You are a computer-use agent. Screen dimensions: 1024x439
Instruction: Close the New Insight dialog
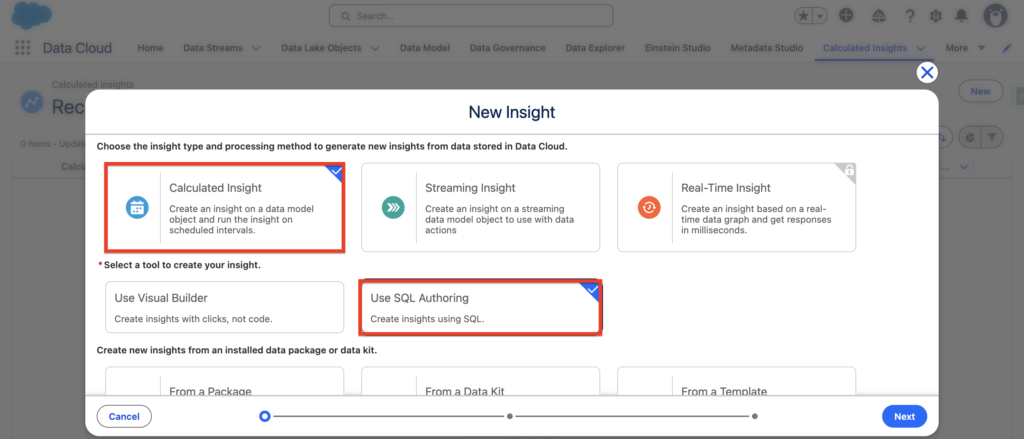pyautogui.click(x=927, y=72)
